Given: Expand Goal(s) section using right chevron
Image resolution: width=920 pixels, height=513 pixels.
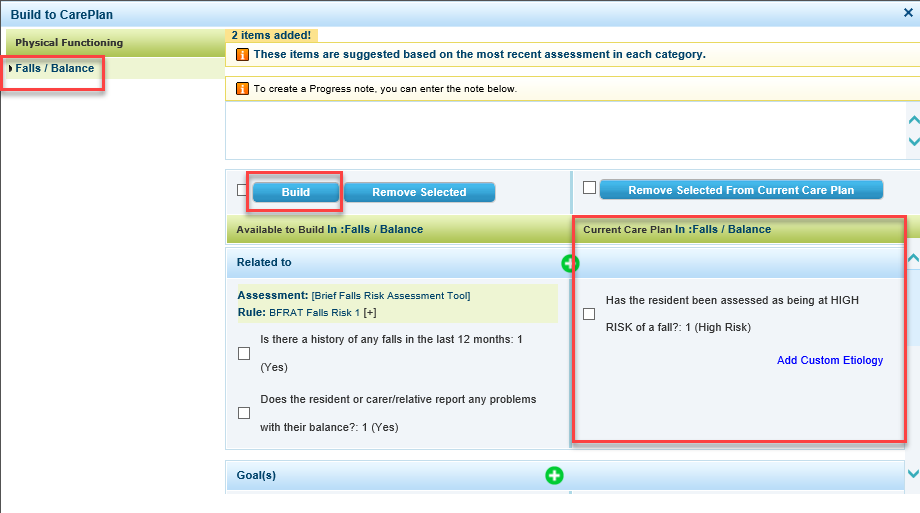Looking at the screenshot, I should pyautogui.click(x=912, y=473).
